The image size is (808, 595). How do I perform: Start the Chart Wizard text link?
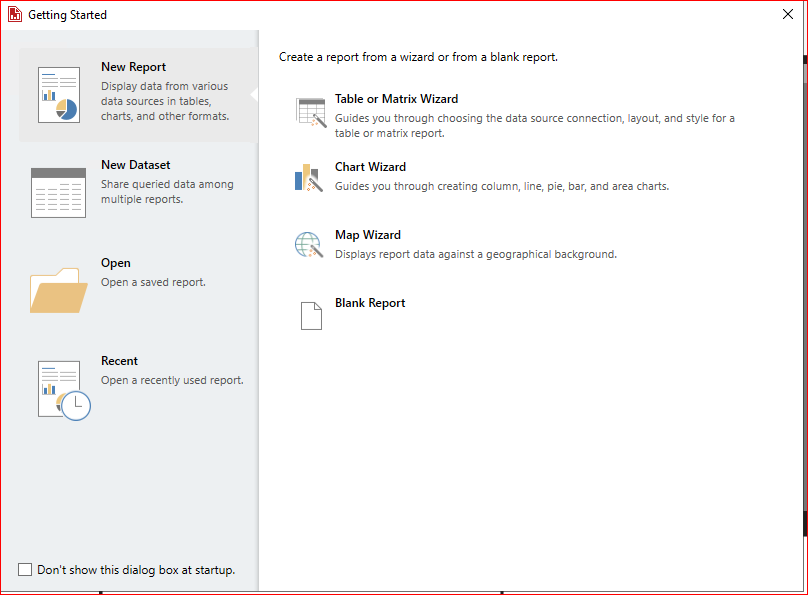[370, 167]
